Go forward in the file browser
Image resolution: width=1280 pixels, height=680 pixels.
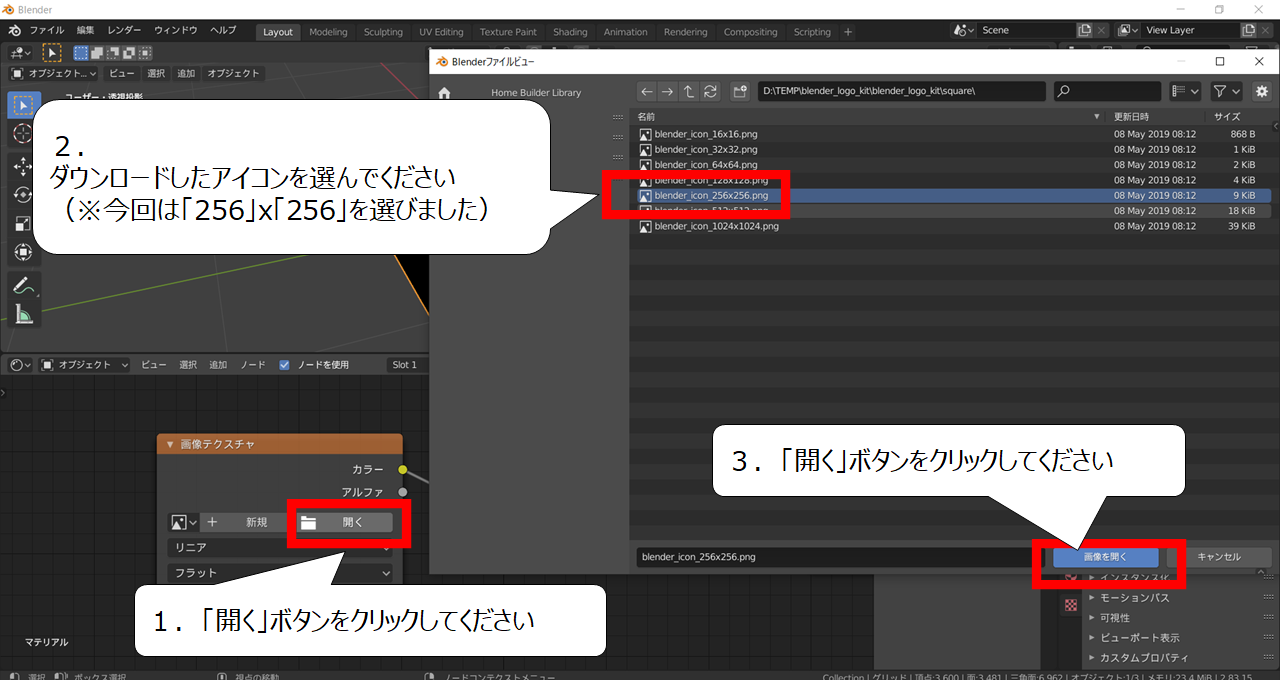click(668, 91)
